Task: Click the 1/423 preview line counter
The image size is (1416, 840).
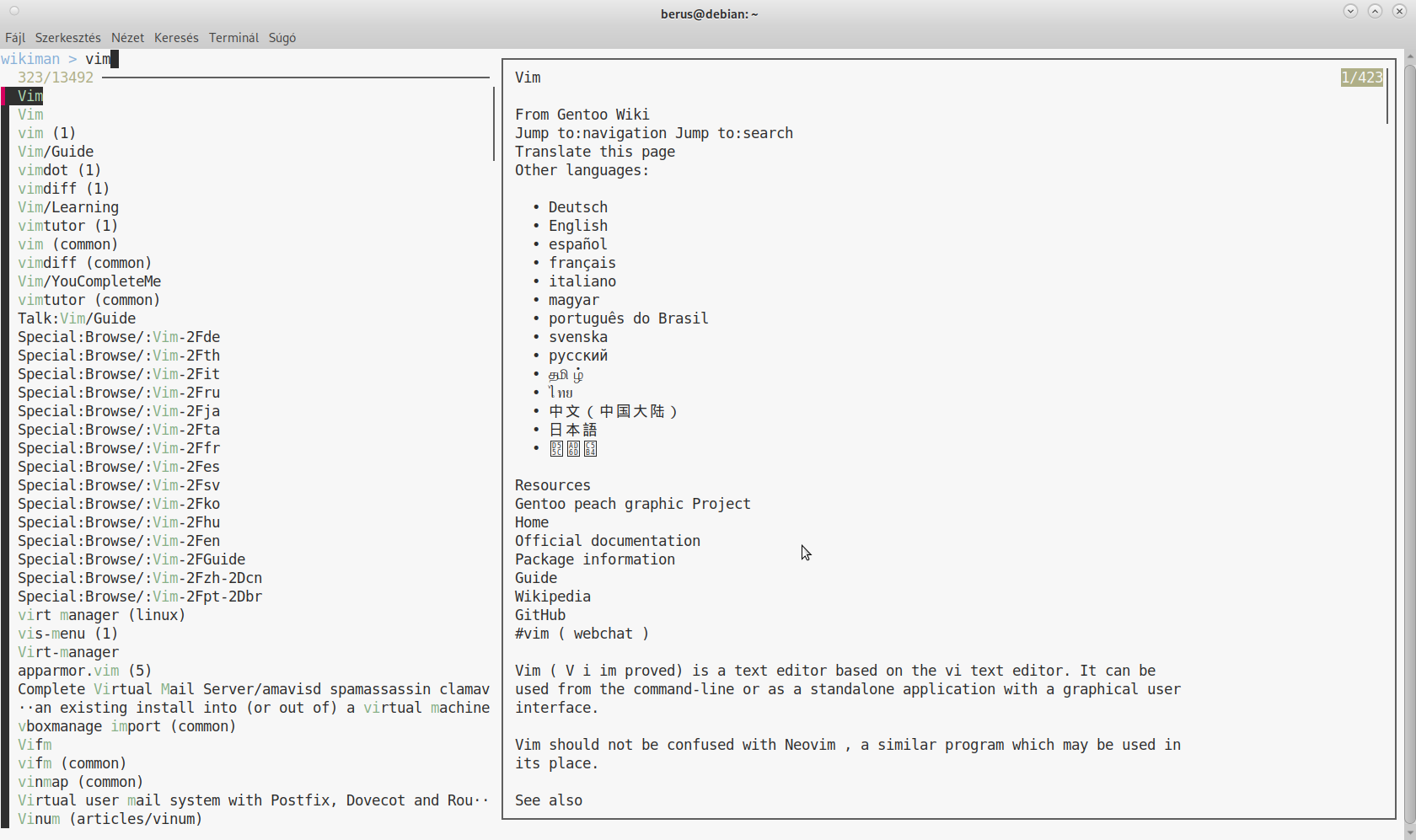Action: (1362, 78)
